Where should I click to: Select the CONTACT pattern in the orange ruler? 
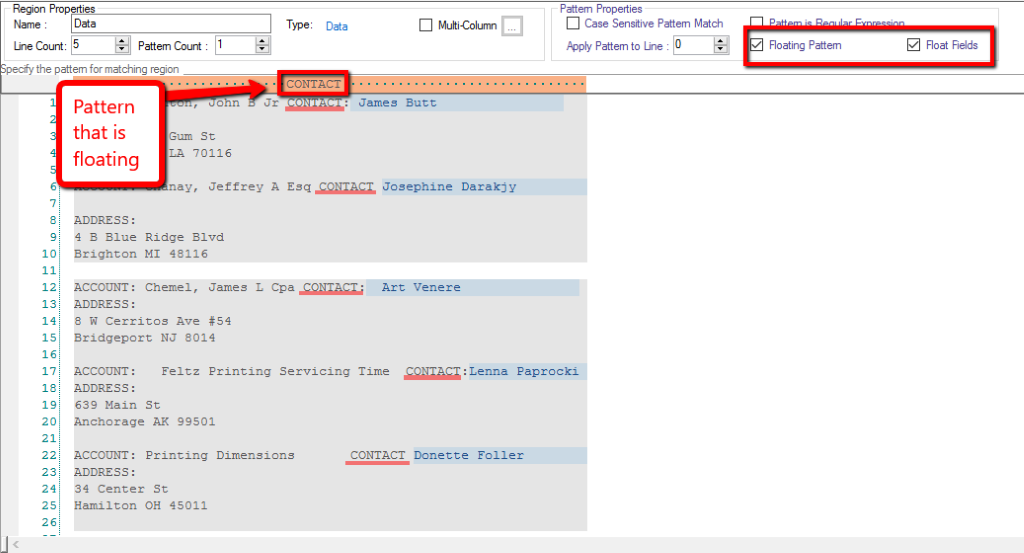[x=313, y=84]
